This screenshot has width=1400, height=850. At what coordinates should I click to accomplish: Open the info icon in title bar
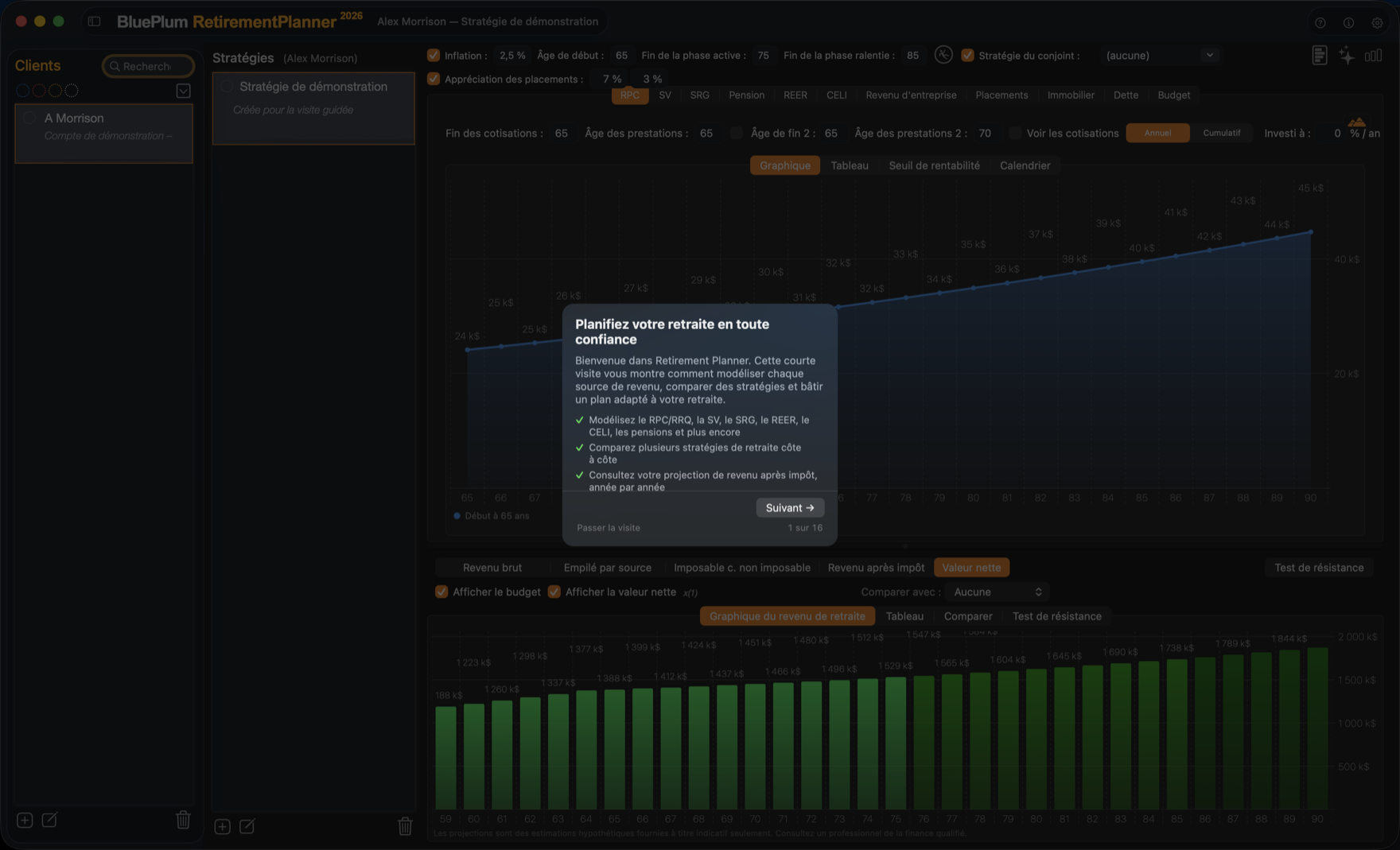click(x=1348, y=23)
